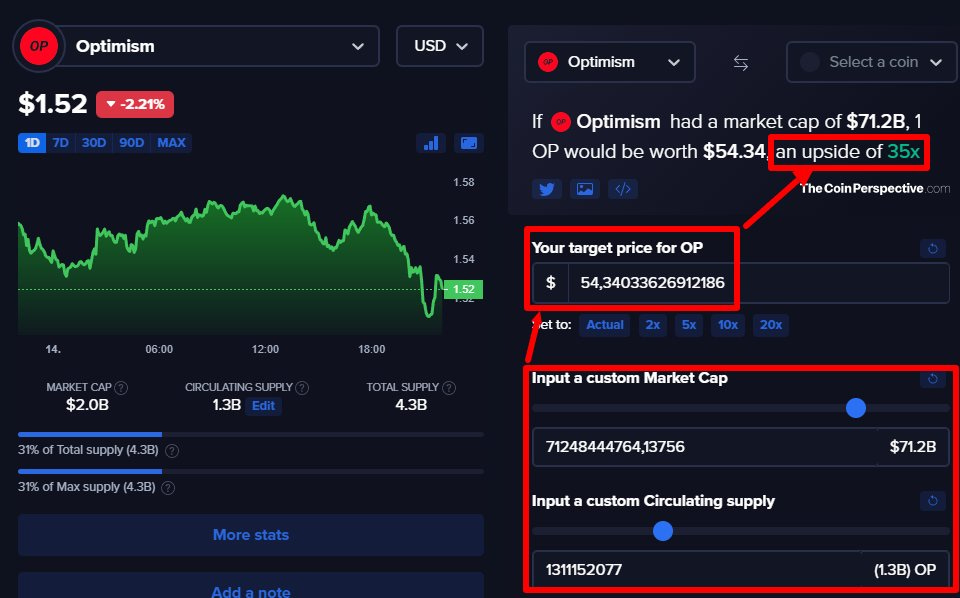This screenshot has height=598, width=960.
Task: Edit the circulating supply value
Action: [x=263, y=406]
